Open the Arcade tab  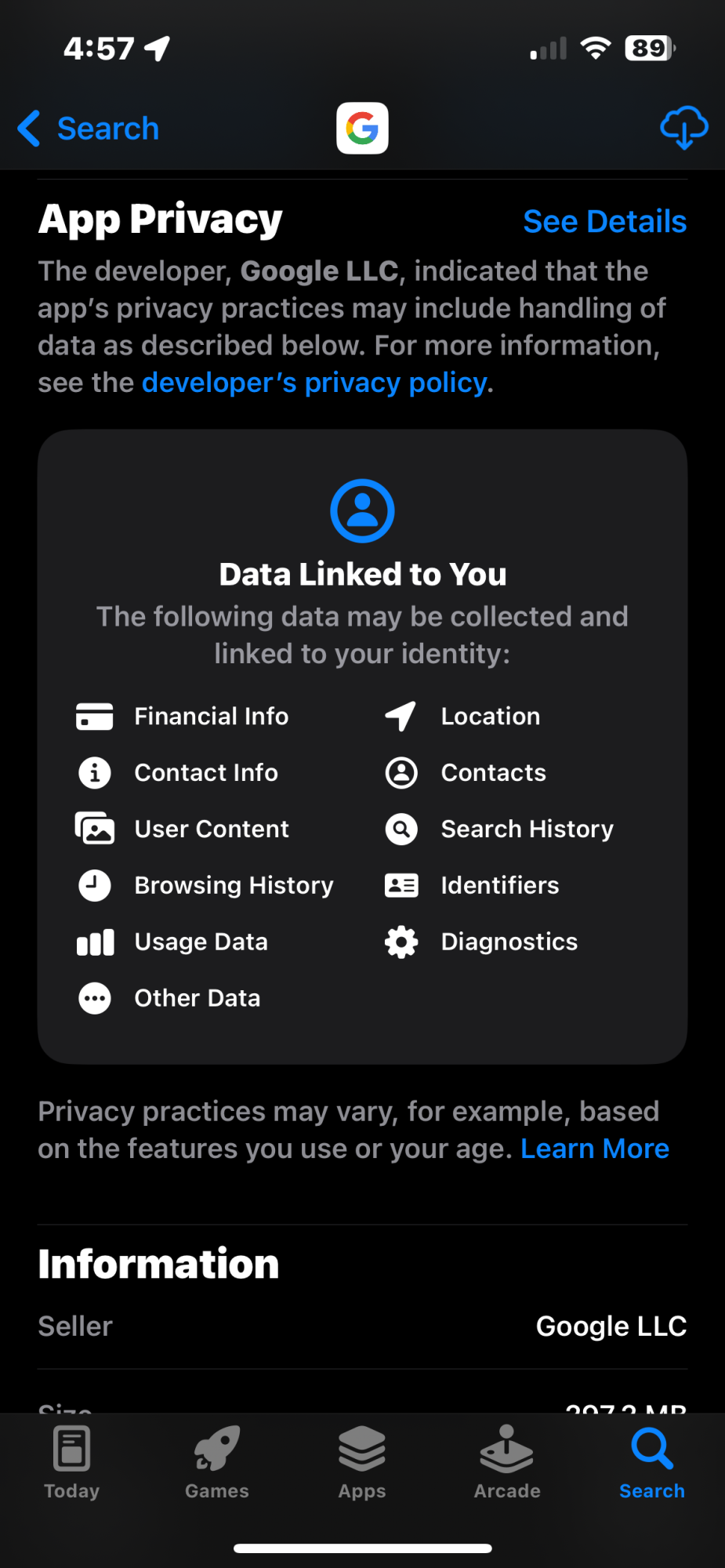tap(507, 1462)
